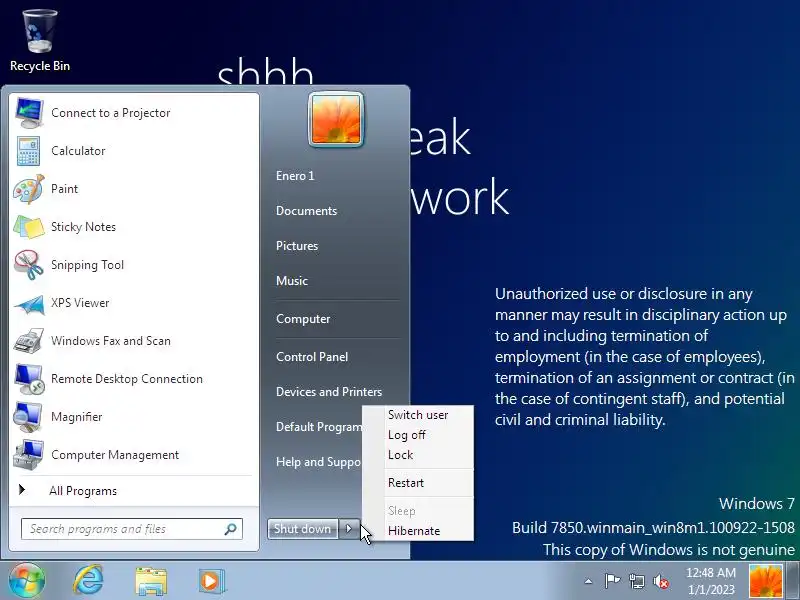The width and height of the screenshot is (800, 600).
Task: Open Default Programs link
Action: [x=318, y=427]
